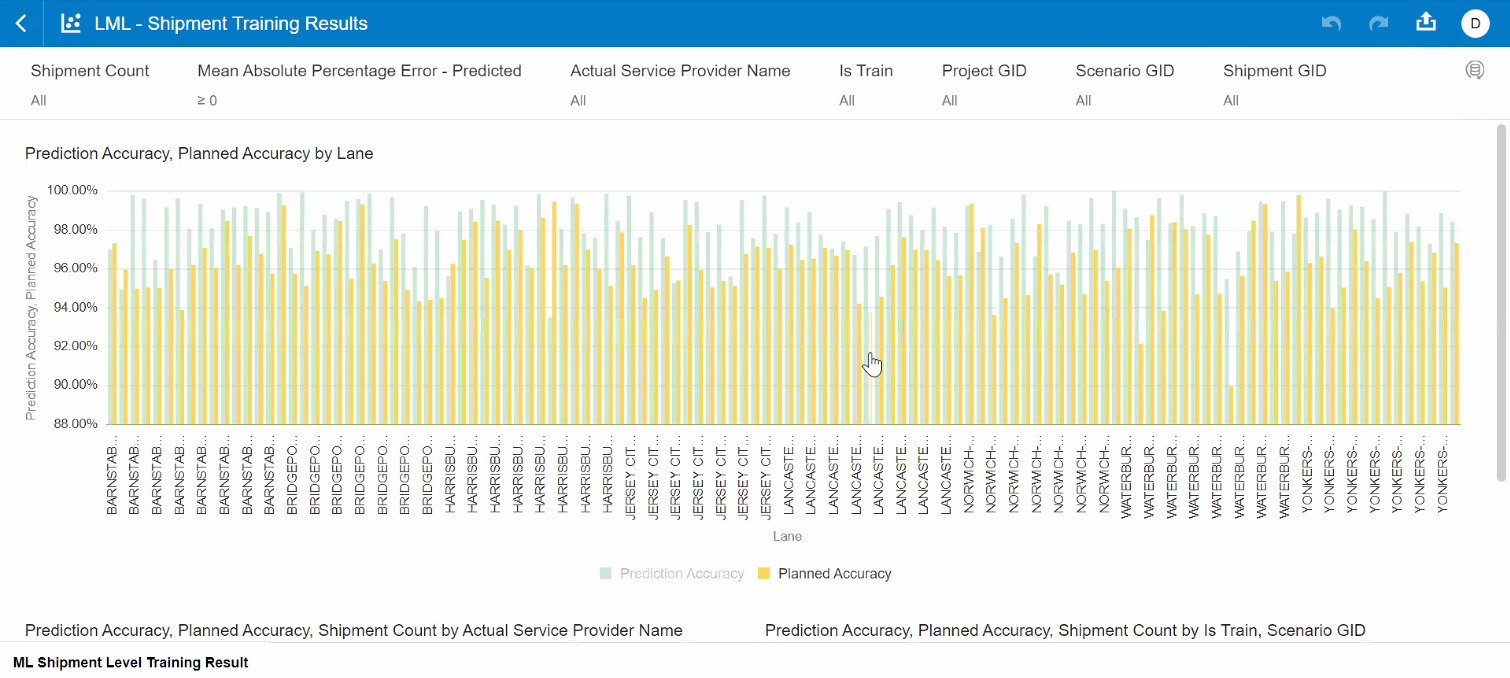This screenshot has width=1510, height=678.
Task: Open the export/share icon
Action: point(1427,22)
